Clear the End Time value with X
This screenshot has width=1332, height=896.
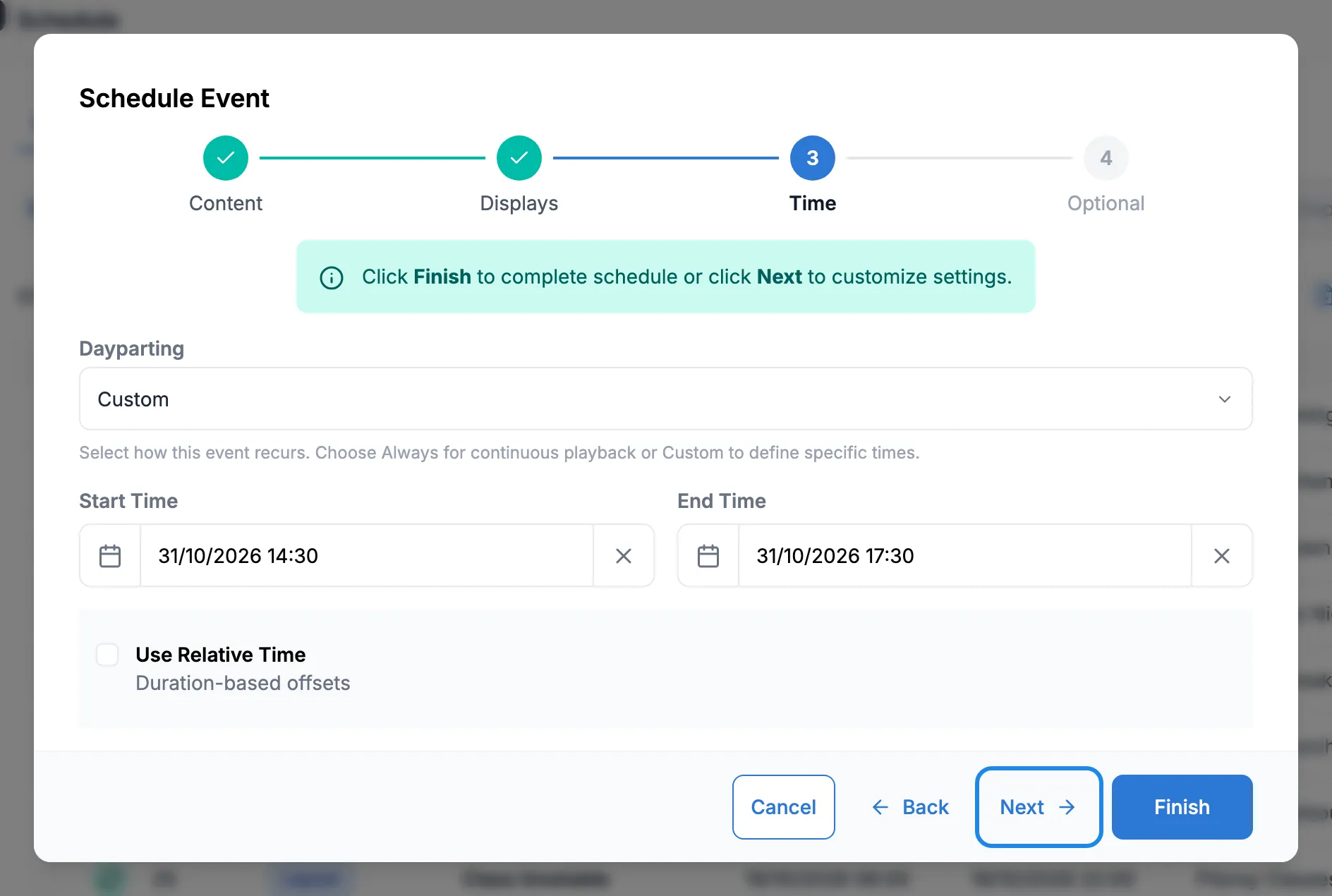click(x=1222, y=556)
